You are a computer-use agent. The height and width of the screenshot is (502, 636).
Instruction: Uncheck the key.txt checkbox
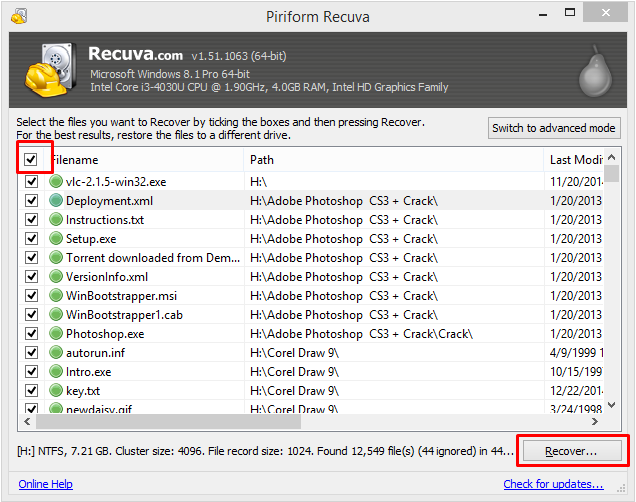[x=32, y=390]
